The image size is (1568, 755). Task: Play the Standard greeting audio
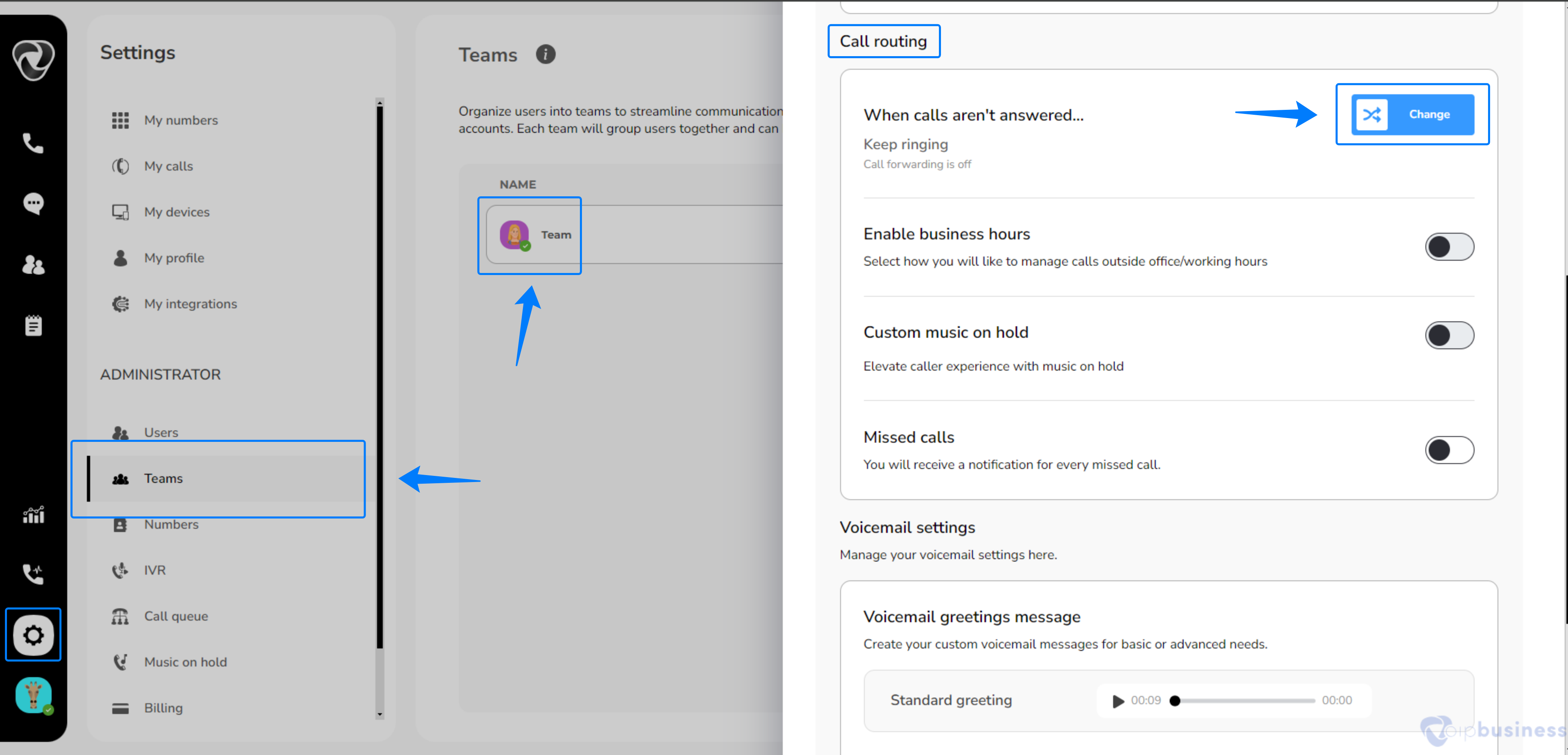1118,701
